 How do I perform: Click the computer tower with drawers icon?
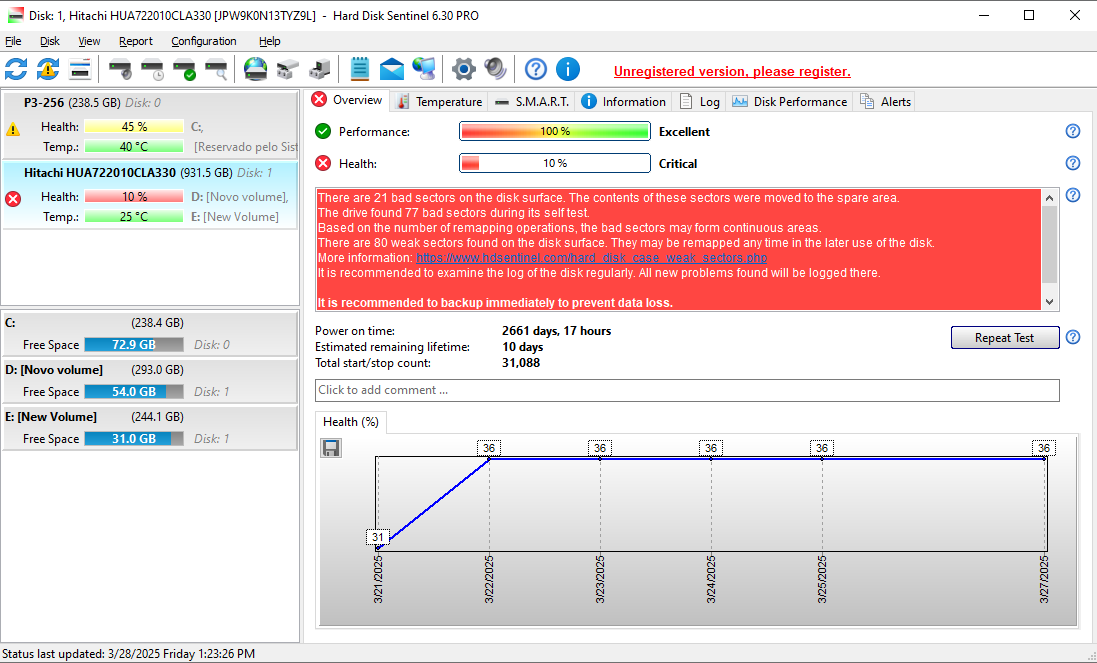point(320,69)
